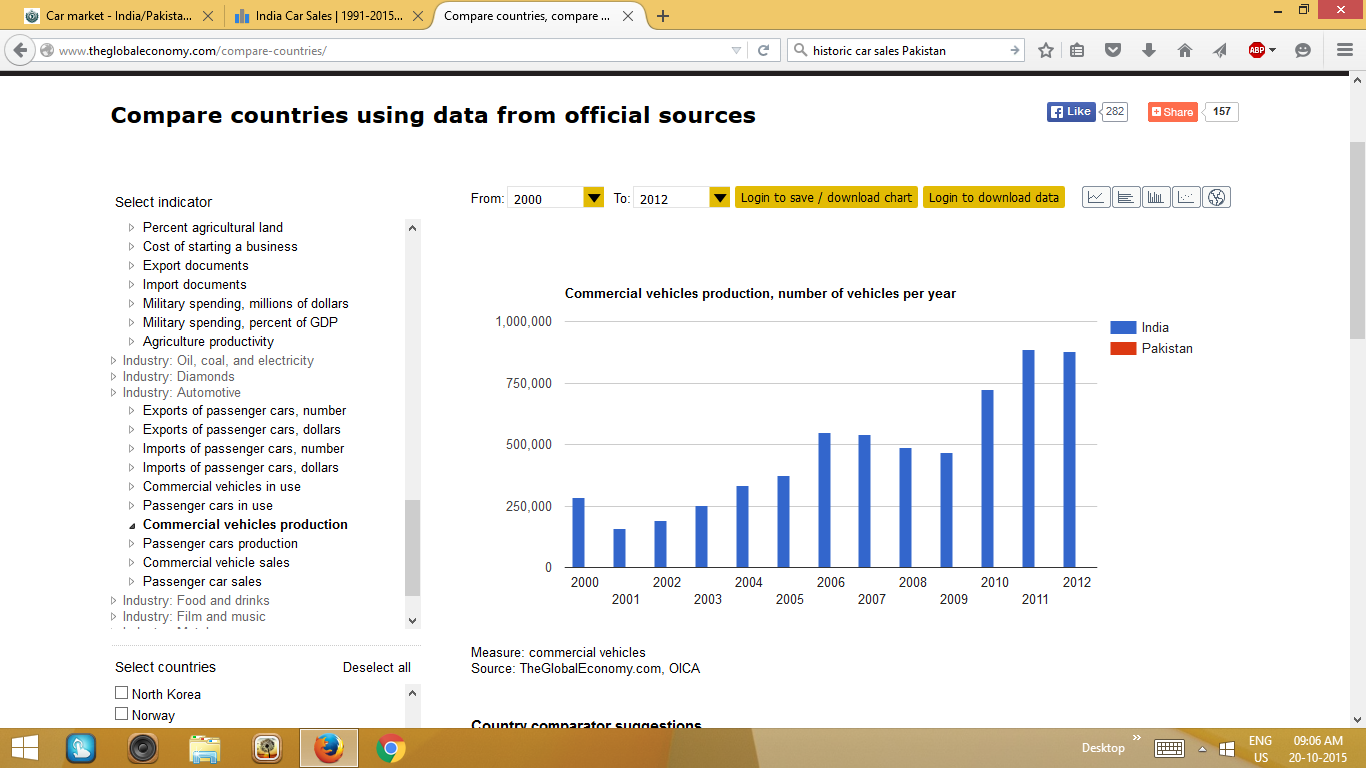Select Imports of passenger cars, dollars
Image resolution: width=1366 pixels, height=768 pixels.
[x=241, y=467]
